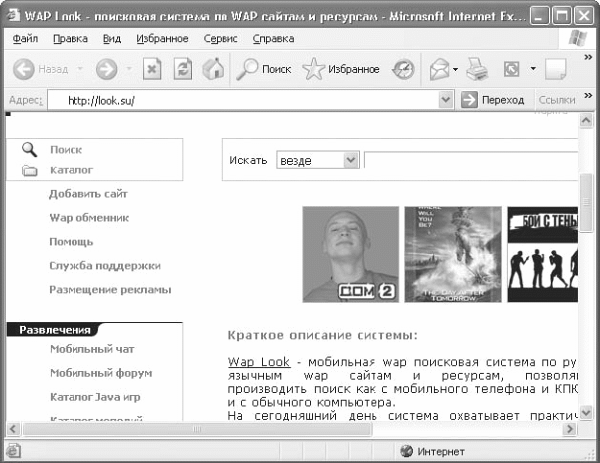
Task: Click the Forward arrow icon
Action: 106,69
